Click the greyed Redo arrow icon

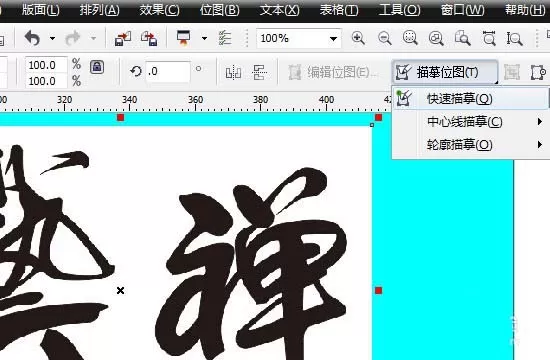pyautogui.click(x=73, y=38)
